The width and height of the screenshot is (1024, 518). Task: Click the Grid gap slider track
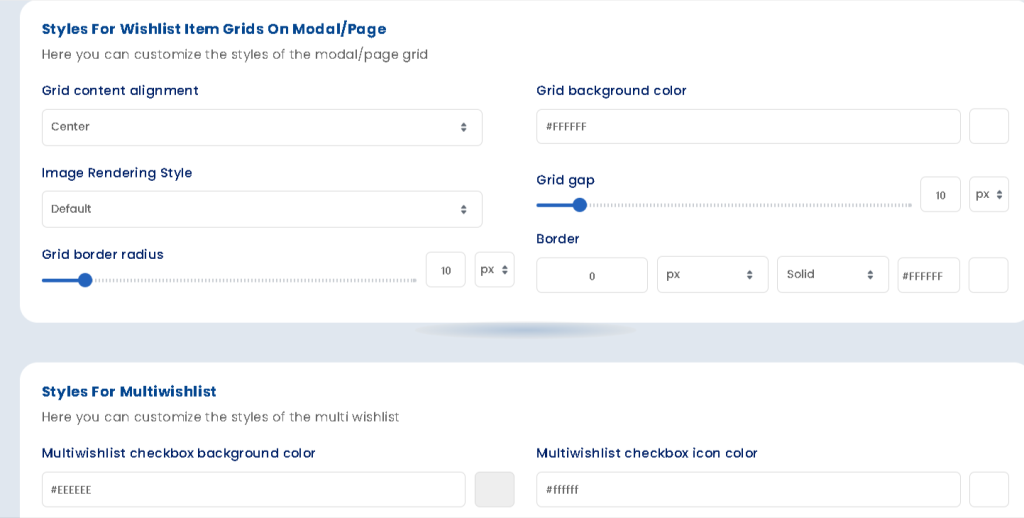point(745,205)
